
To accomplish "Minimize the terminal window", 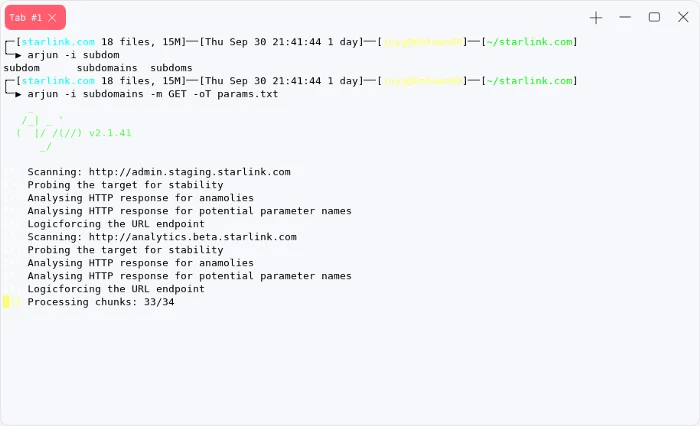I will [x=625, y=17].
